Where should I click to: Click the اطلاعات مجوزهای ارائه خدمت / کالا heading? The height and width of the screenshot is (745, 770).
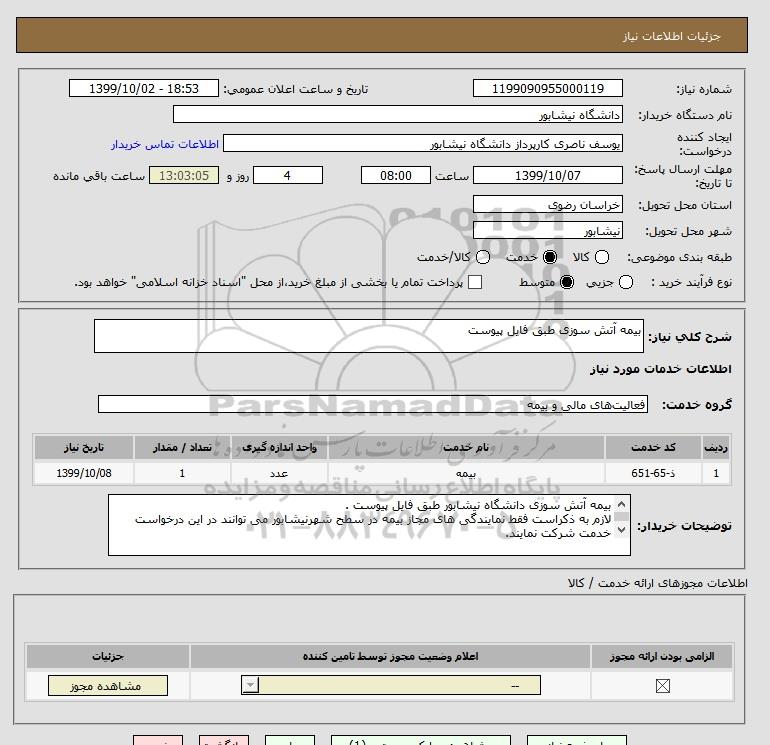tap(658, 583)
